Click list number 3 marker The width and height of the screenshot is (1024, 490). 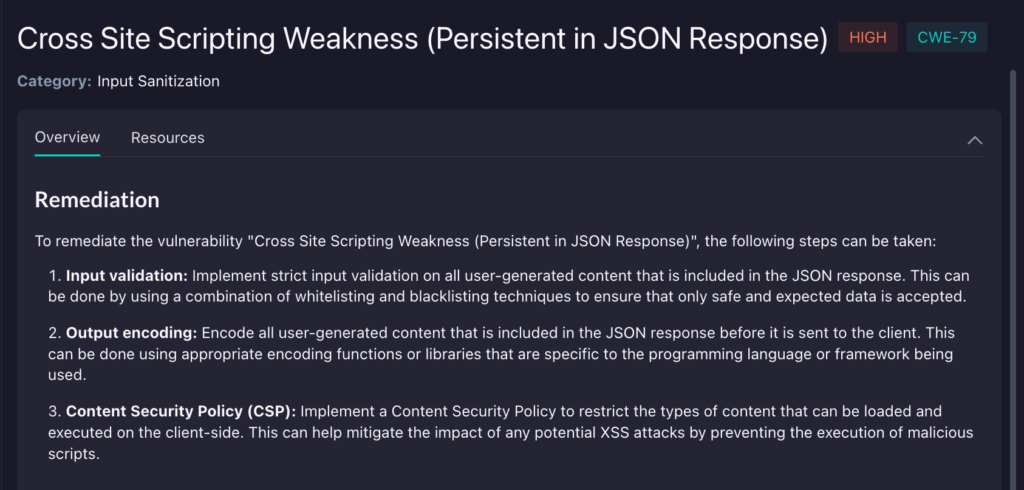54,411
